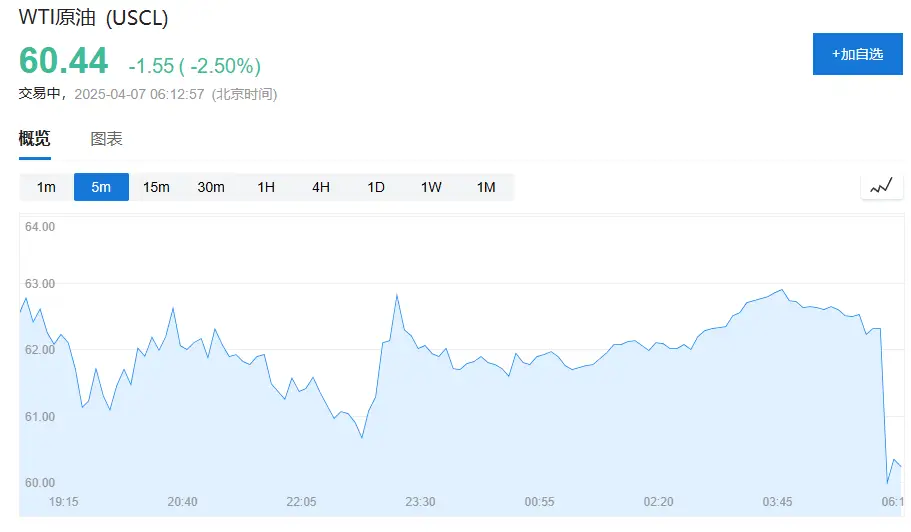
Task: Click the price spike peak before 23:30
Action: [397, 295]
